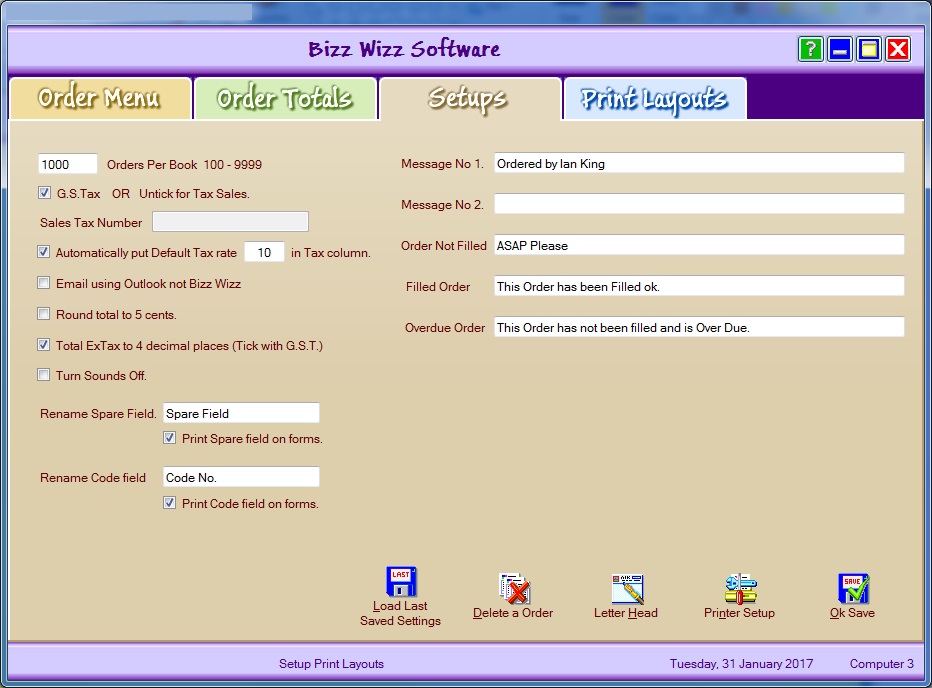This screenshot has height=688, width=932.
Task: Open Letter Head pen icon
Action: click(627, 588)
